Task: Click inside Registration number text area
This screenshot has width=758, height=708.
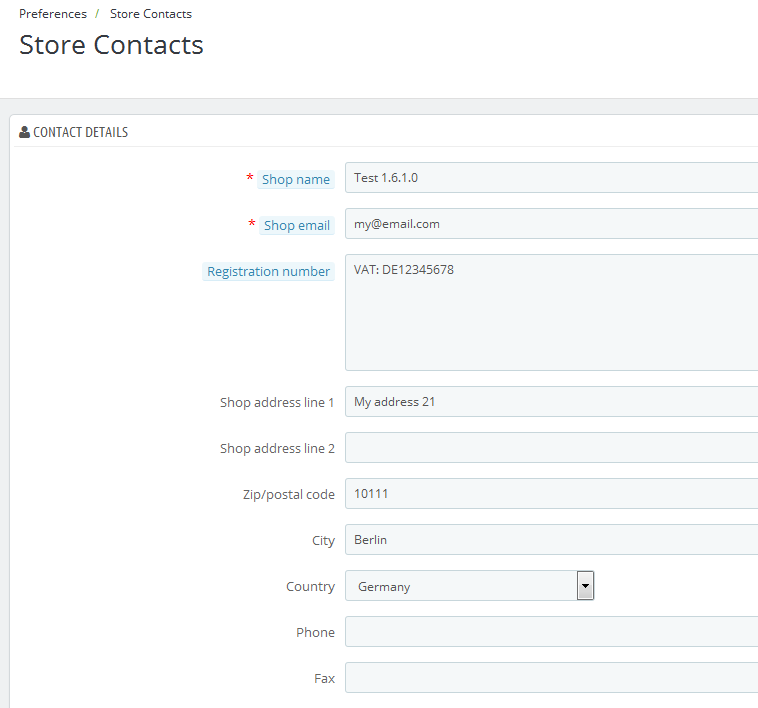Action: (552, 312)
